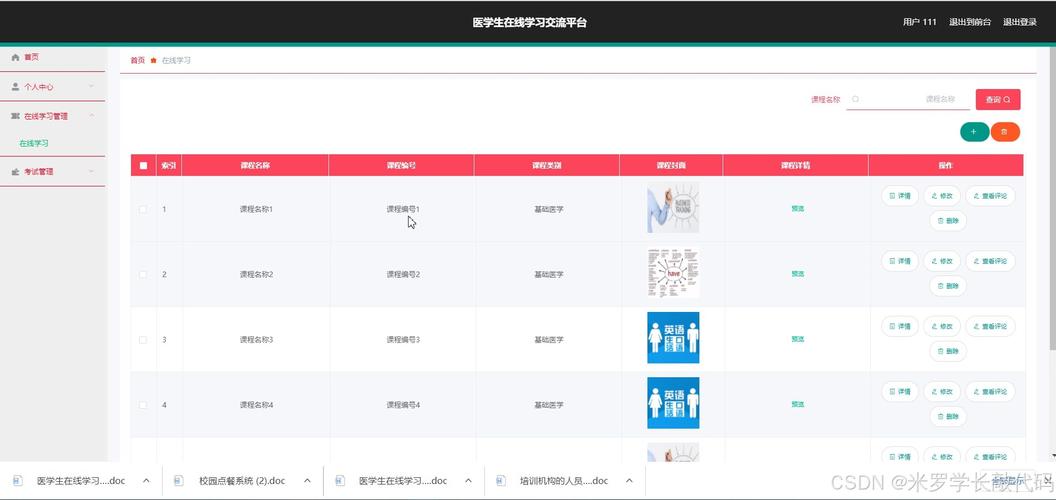Open 校园点餐系统 (2).doc download file icon
Image resolution: width=1056 pixels, height=500 pixels.
click(x=179, y=480)
